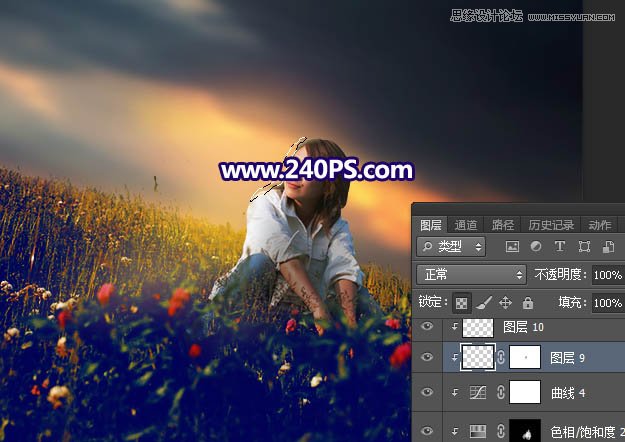The image size is (625, 442).
Task: Hide 图层 10 with its eye icon
Action: coord(427,327)
